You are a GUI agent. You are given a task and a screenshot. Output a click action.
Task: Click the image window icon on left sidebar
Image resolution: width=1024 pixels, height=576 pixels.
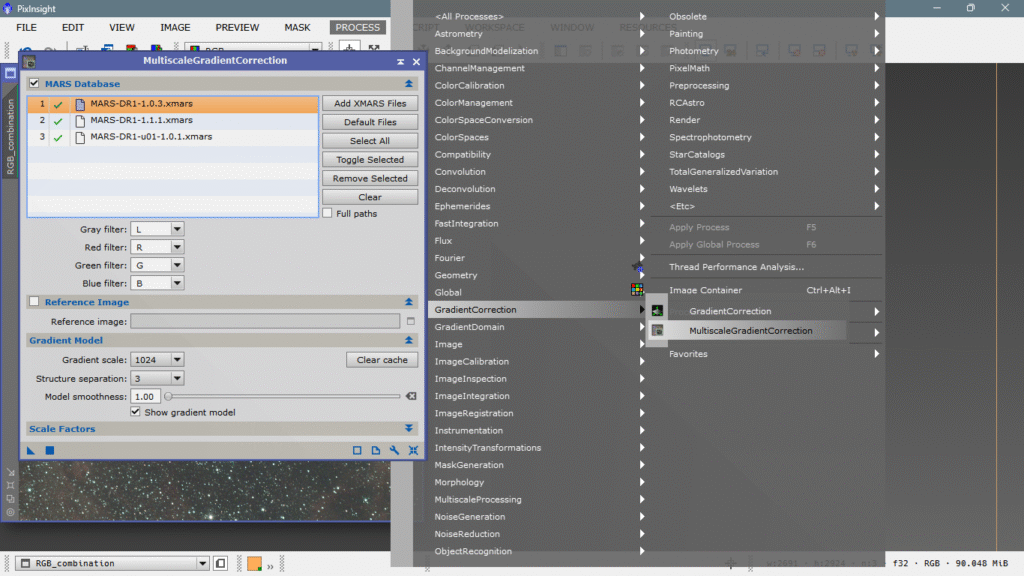click(10, 74)
